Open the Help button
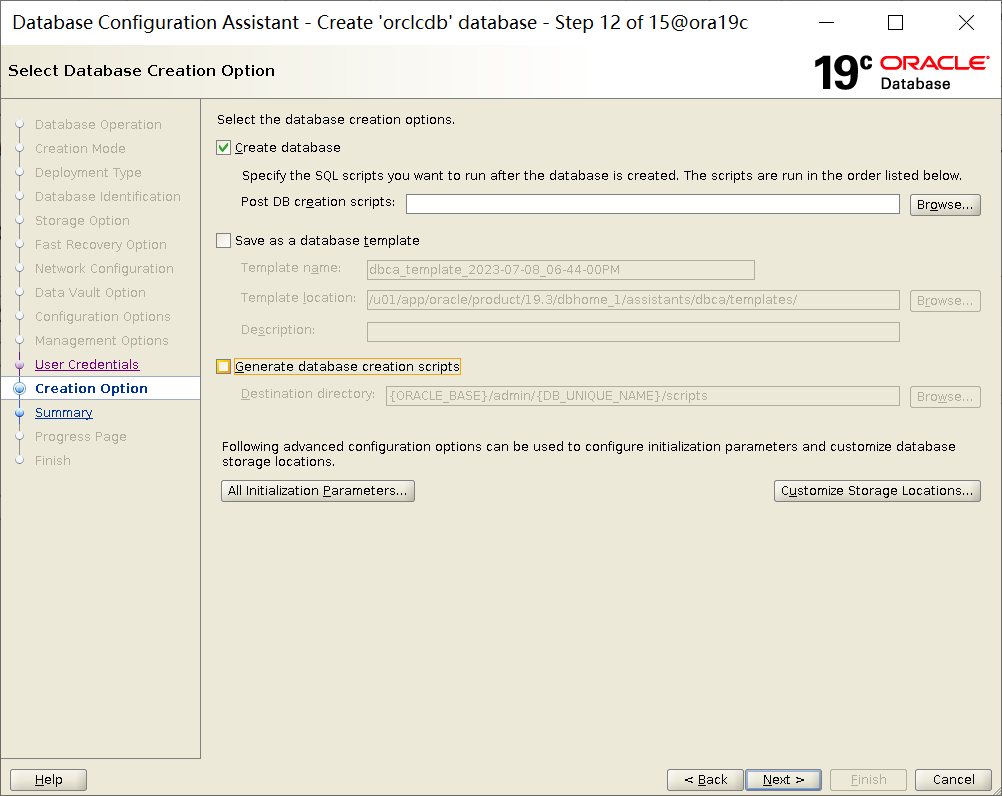 click(x=49, y=779)
